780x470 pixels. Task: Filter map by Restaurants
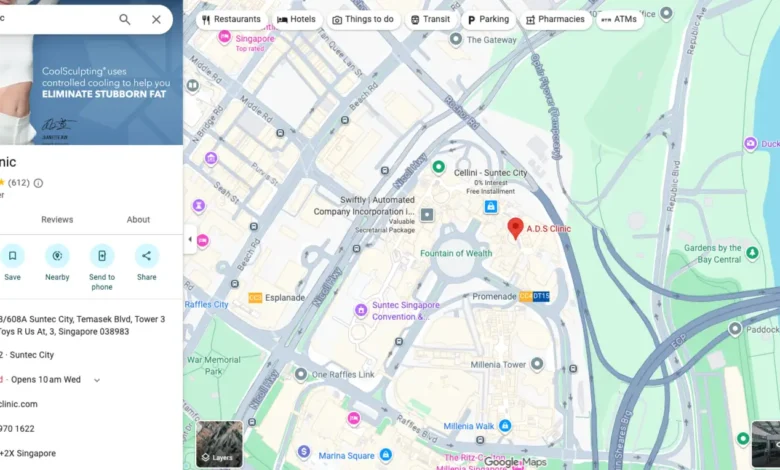(x=231, y=19)
